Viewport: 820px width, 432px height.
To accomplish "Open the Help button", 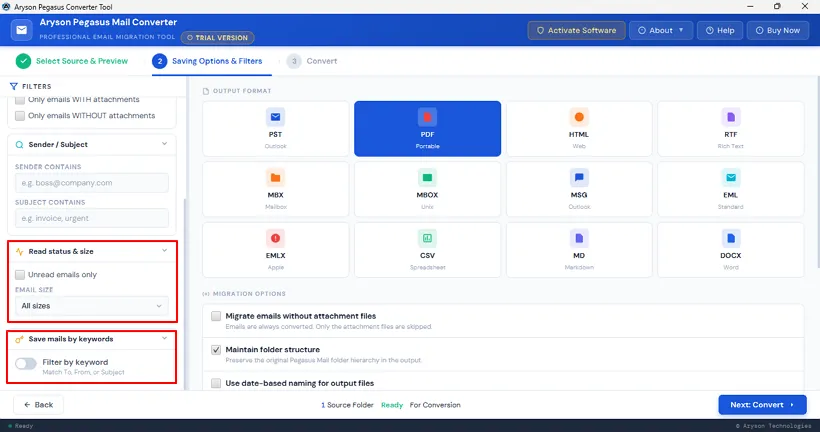I will coord(720,30).
